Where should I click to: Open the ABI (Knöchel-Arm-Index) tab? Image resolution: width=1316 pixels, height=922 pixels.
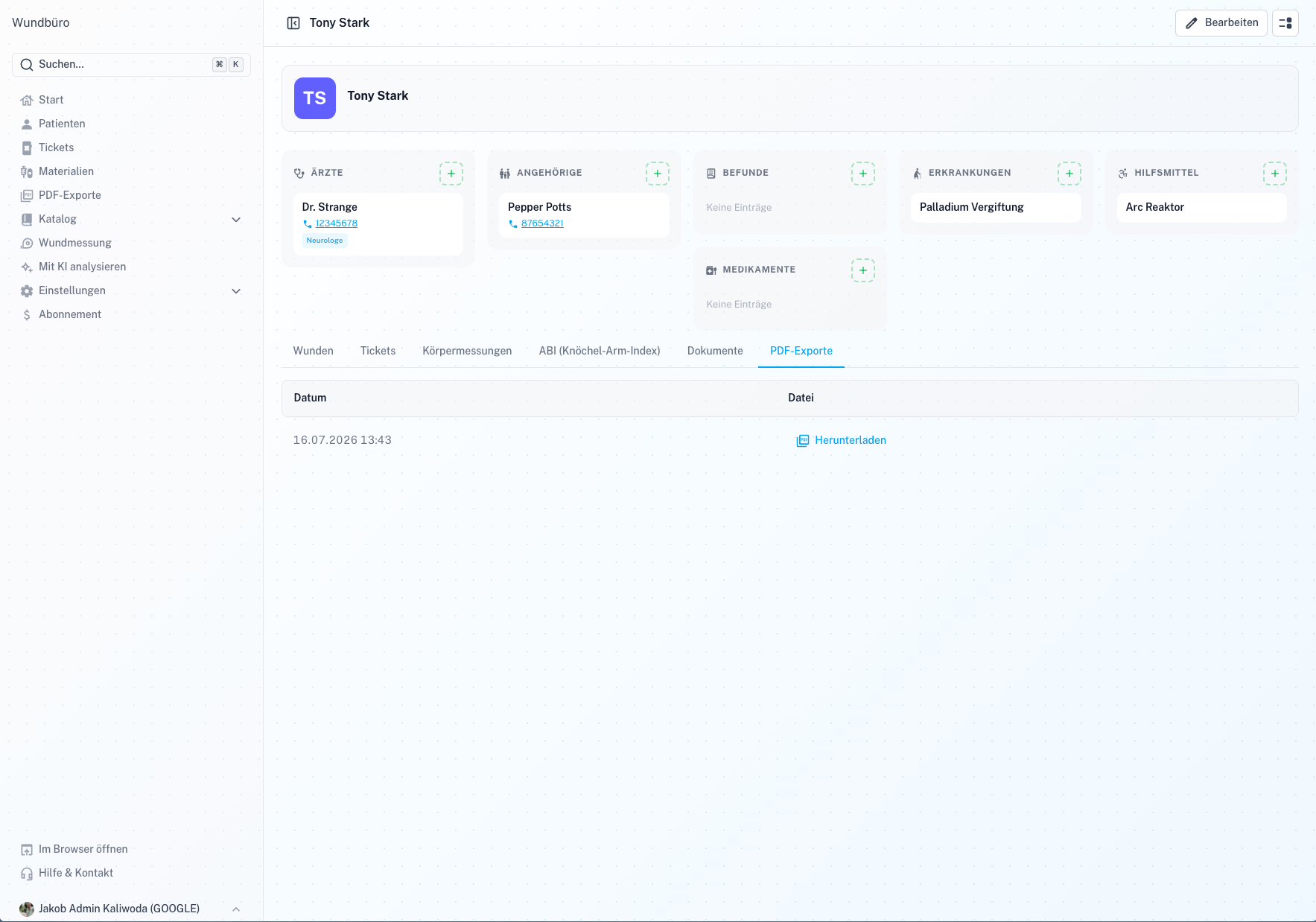(x=600, y=351)
